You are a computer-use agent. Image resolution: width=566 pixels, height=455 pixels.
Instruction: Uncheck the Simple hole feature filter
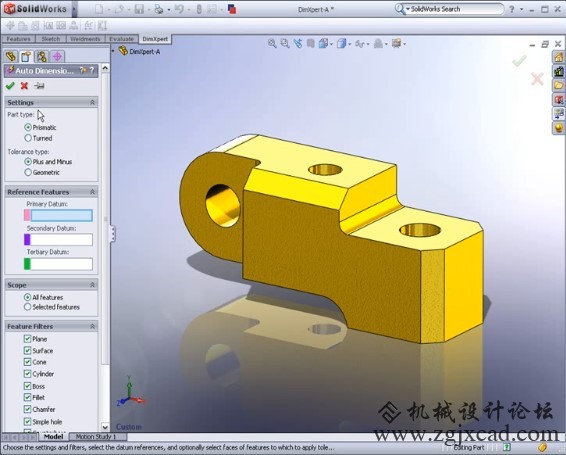(27, 421)
